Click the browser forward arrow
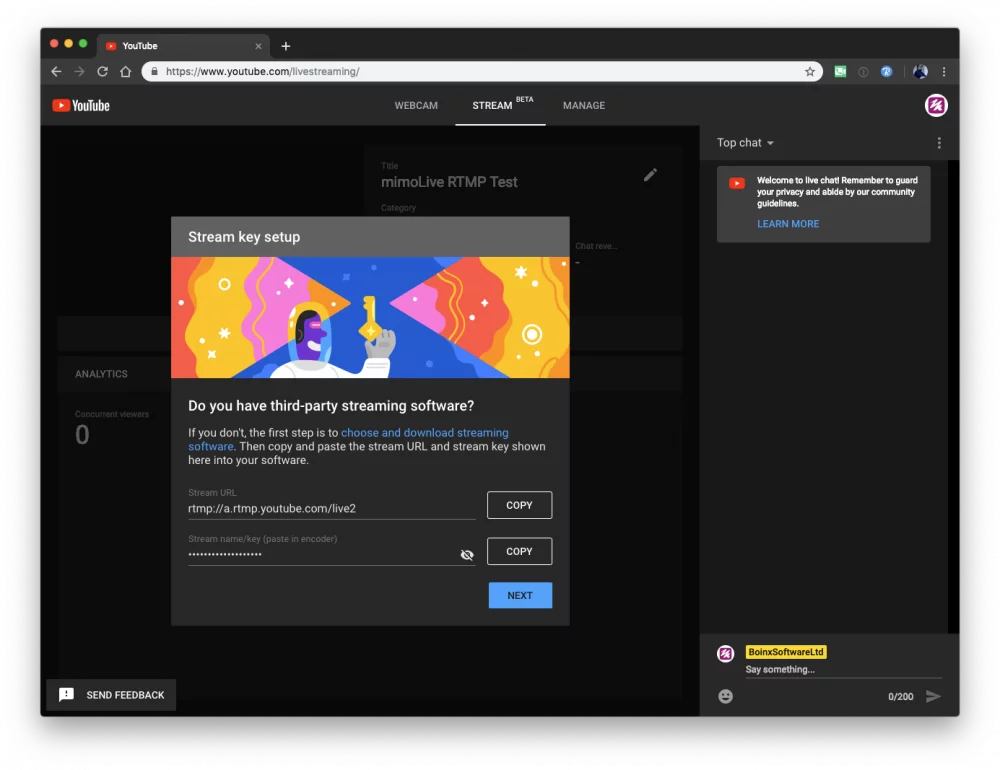 pyautogui.click(x=79, y=71)
